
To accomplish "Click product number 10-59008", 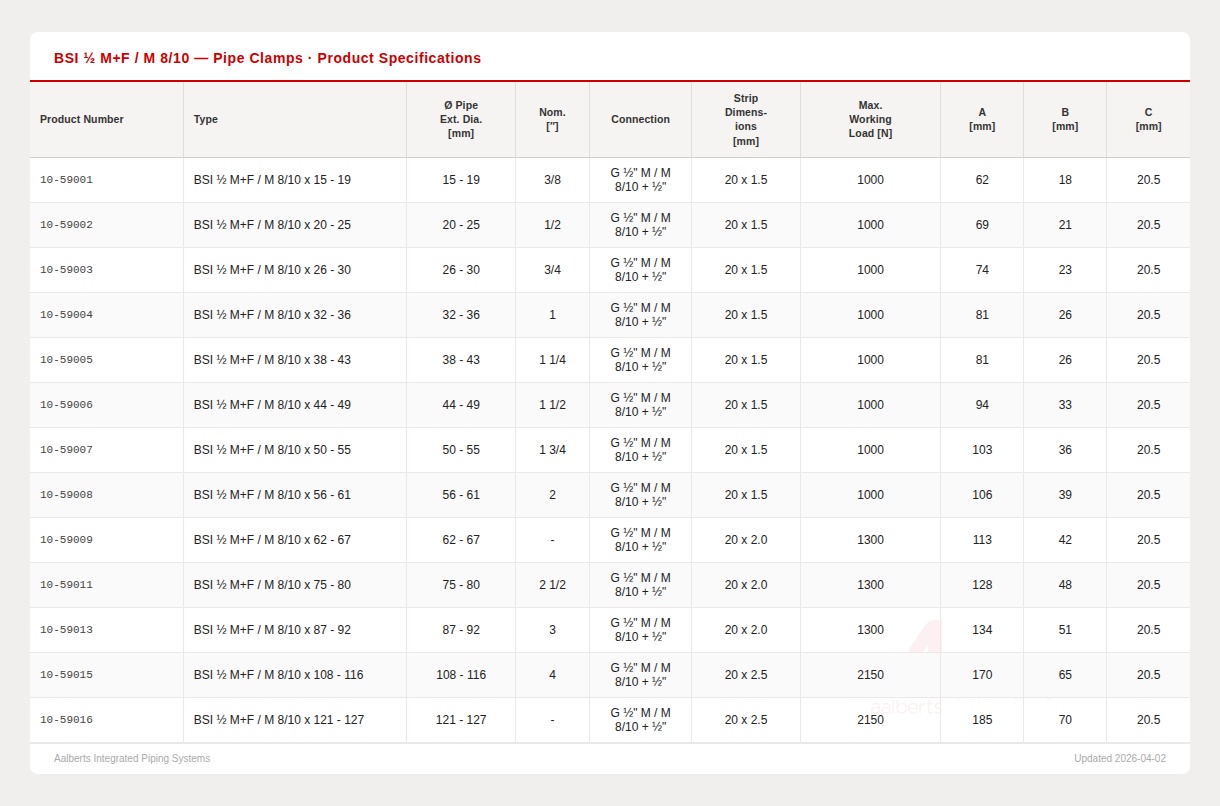I will point(66,495).
